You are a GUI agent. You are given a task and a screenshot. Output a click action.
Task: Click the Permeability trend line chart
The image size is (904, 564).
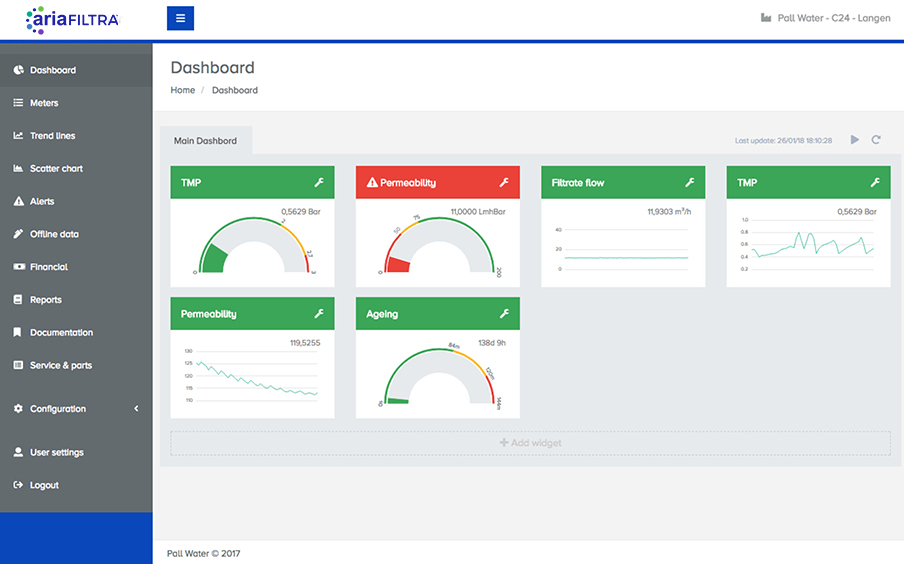pos(256,378)
